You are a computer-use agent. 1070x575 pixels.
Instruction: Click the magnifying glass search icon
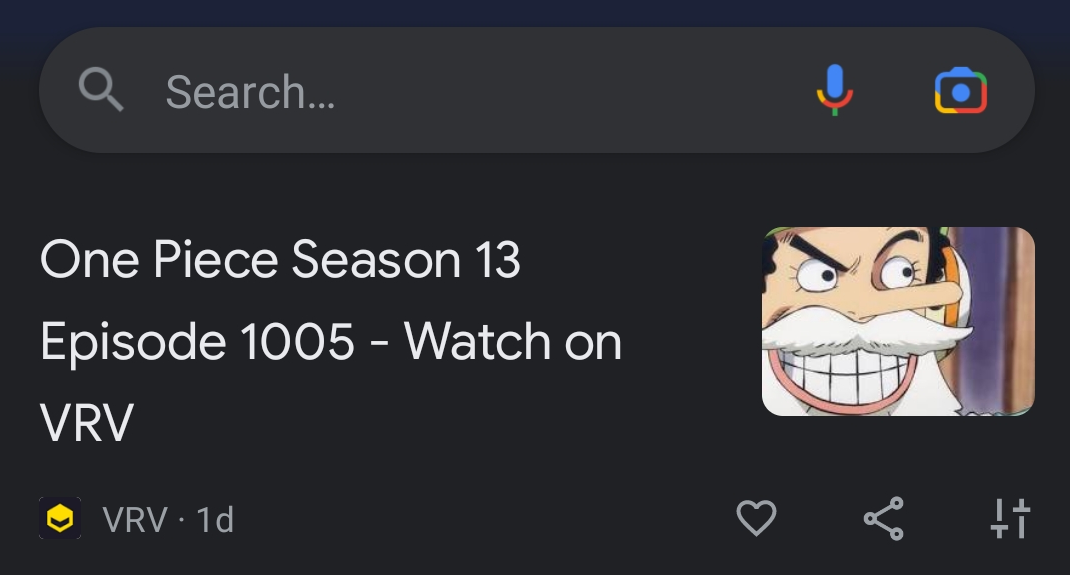coord(101,89)
